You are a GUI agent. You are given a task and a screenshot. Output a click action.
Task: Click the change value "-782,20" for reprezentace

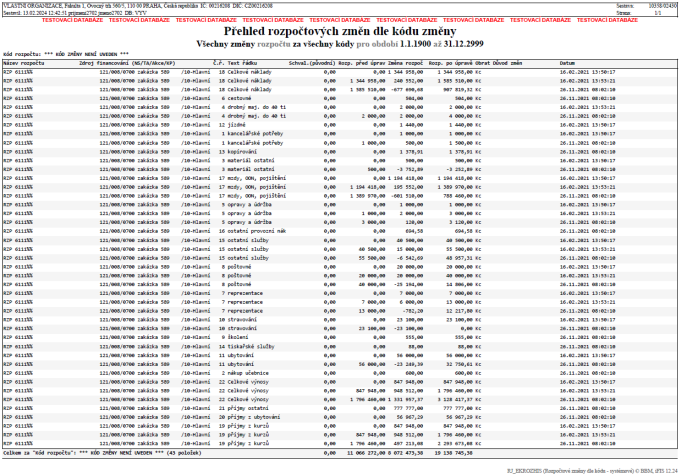(x=413, y=311)
